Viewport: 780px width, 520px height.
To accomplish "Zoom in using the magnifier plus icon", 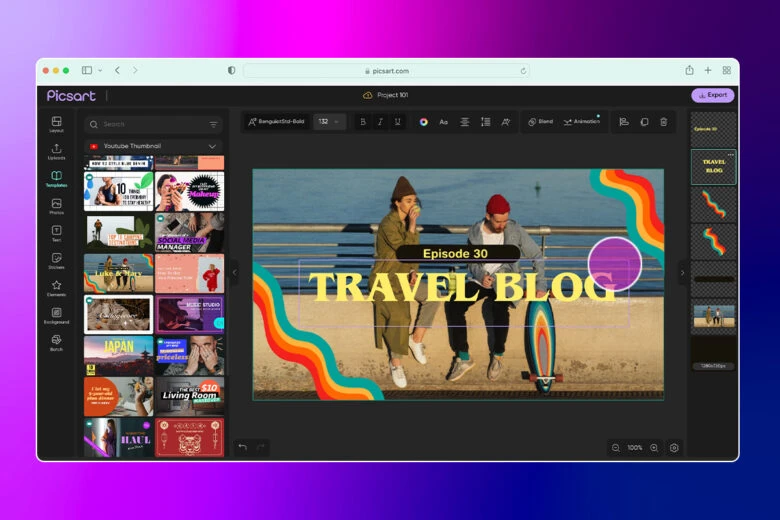I will [654, 448].
